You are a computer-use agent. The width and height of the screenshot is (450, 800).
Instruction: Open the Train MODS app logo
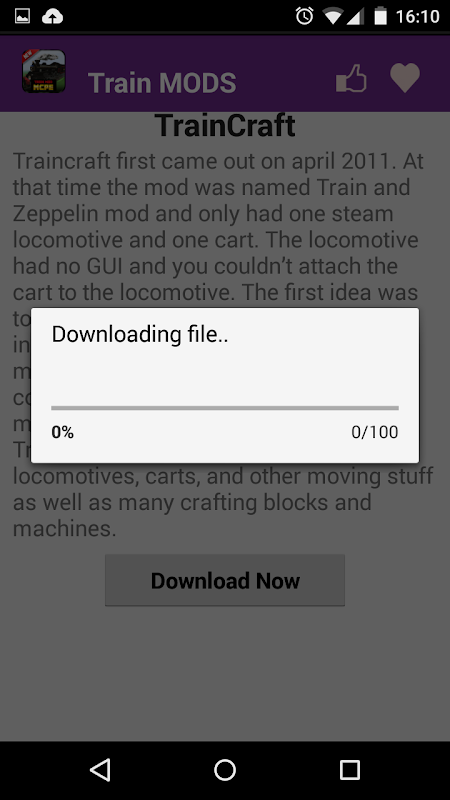(x=43, y=71)
